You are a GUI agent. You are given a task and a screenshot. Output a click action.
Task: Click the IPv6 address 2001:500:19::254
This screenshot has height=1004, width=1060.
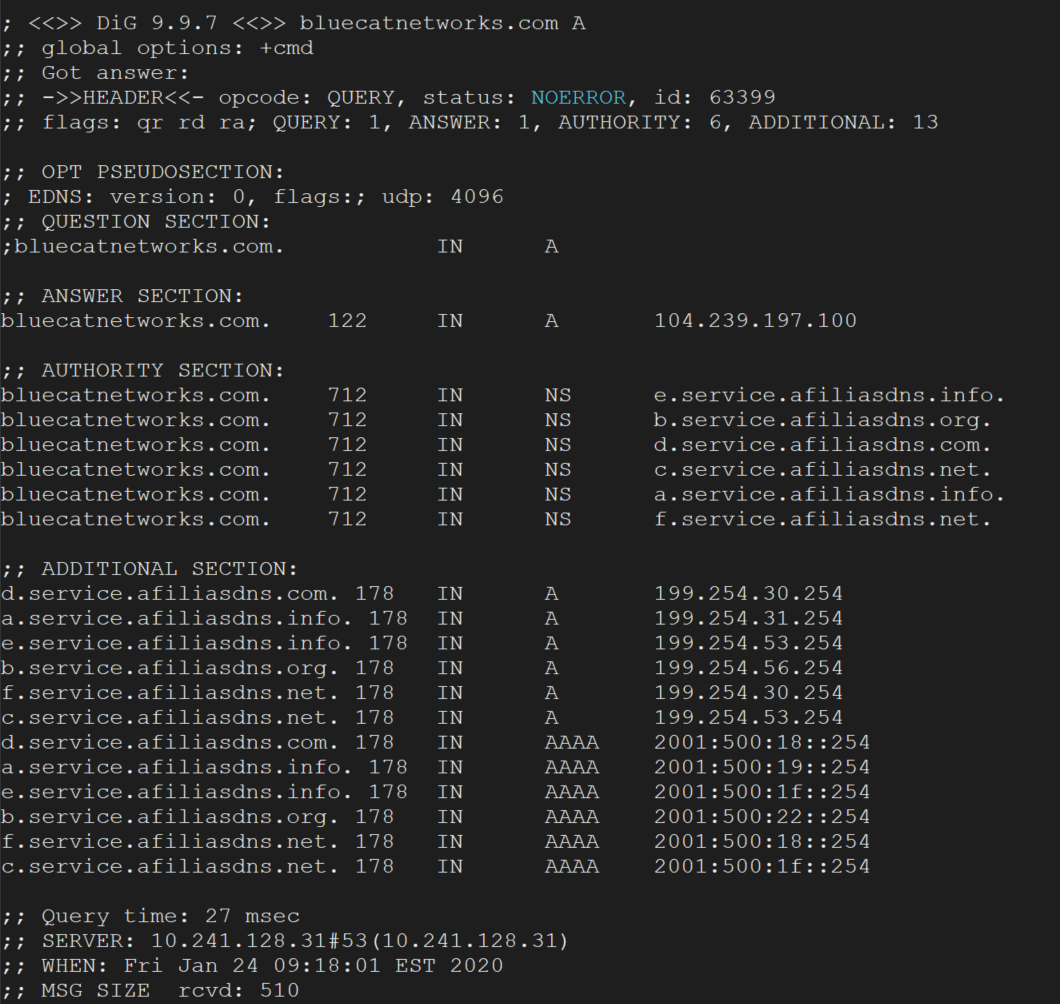[762, 767]
